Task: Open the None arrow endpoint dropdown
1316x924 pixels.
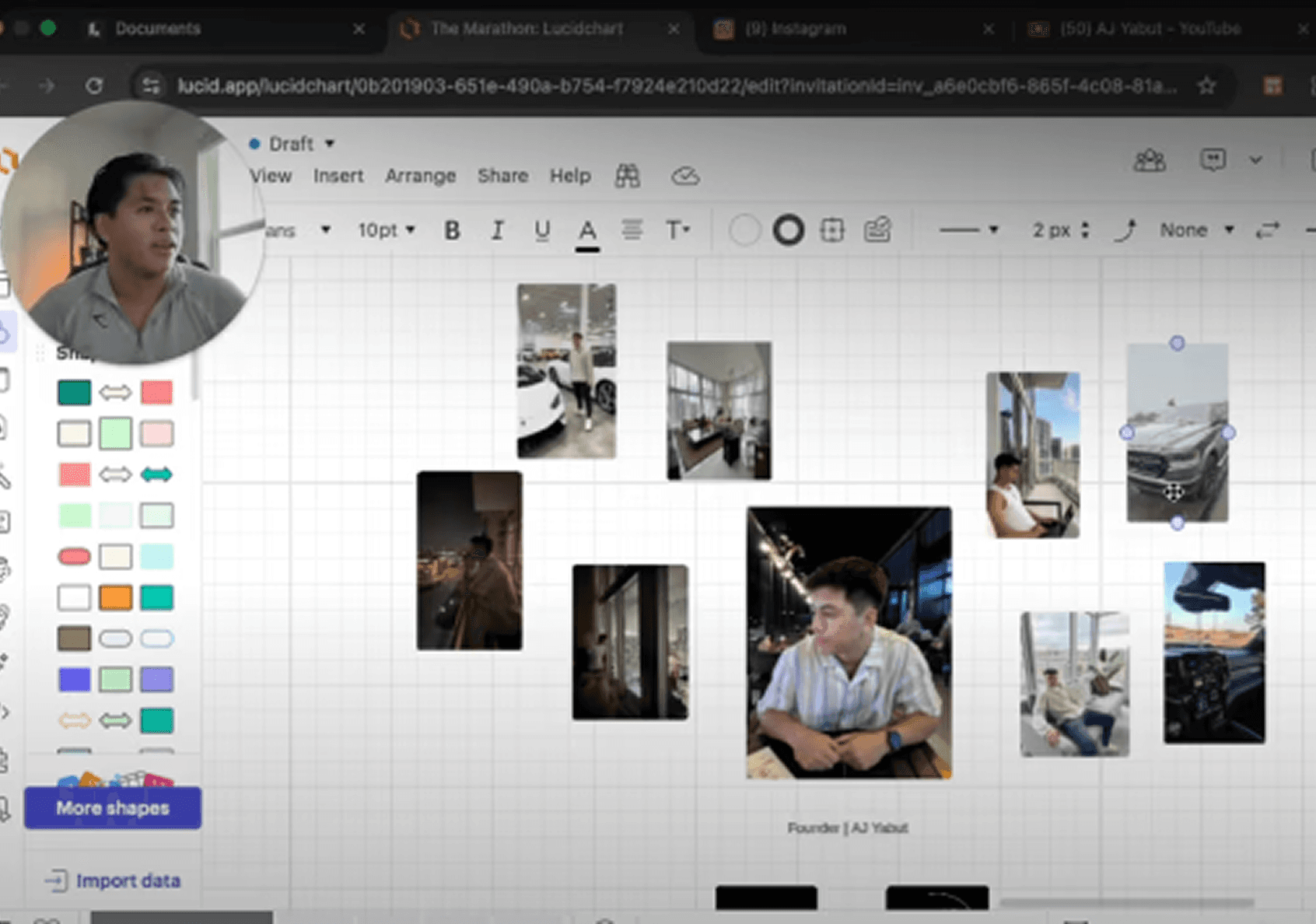Action: [x=1195, y=230]
